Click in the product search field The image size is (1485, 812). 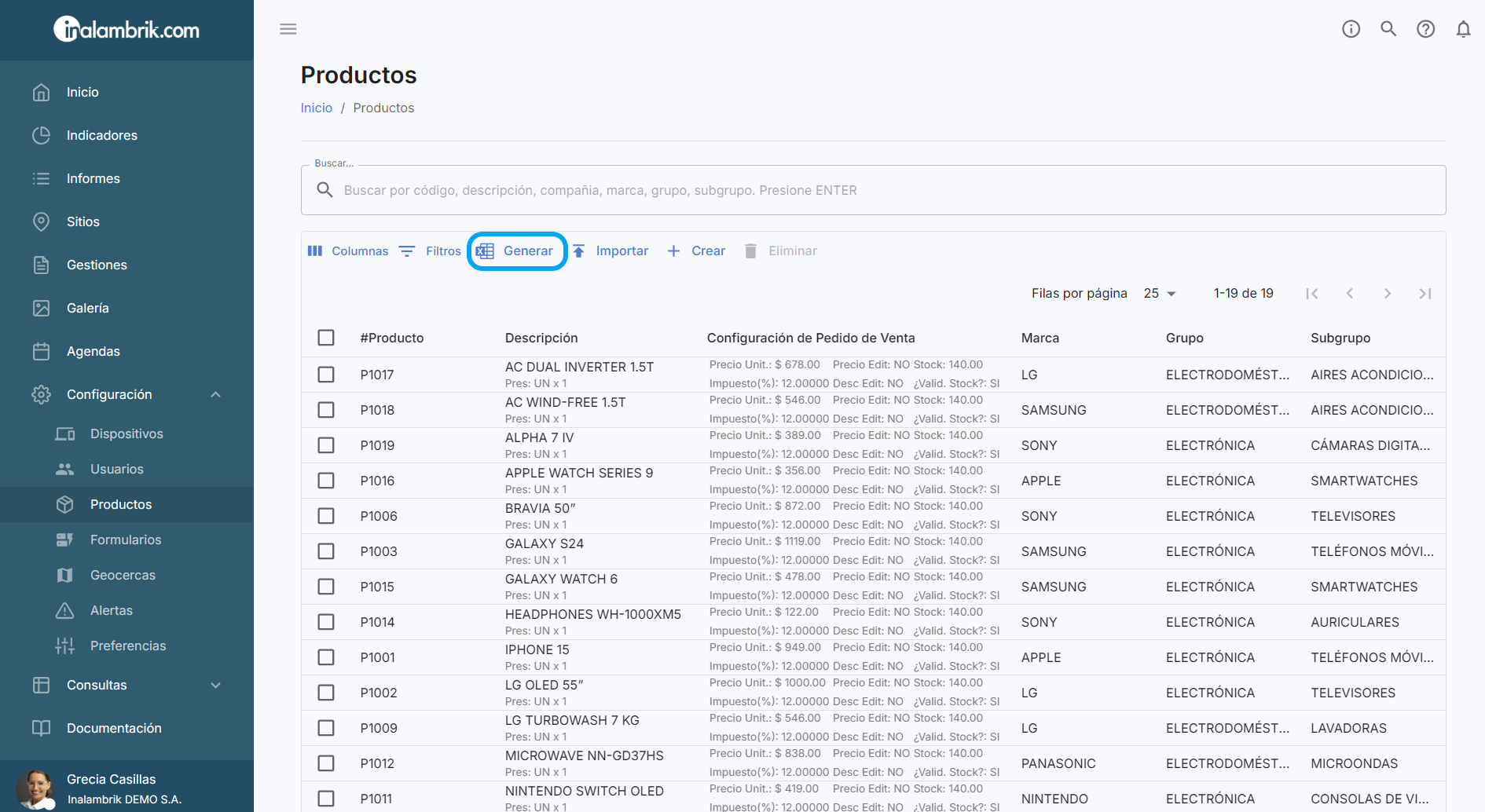pyautogui.click(x=873, y=190)
